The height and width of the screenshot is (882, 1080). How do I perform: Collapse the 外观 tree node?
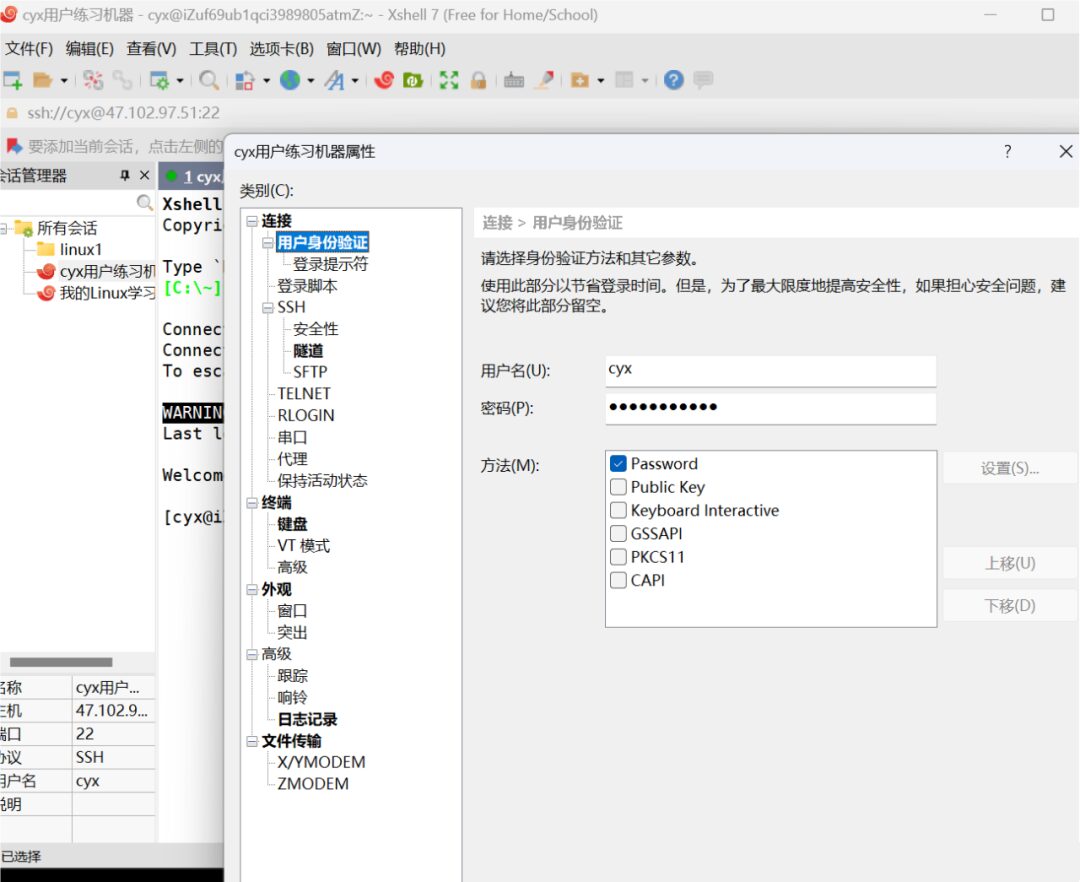[x=252, y=590]
